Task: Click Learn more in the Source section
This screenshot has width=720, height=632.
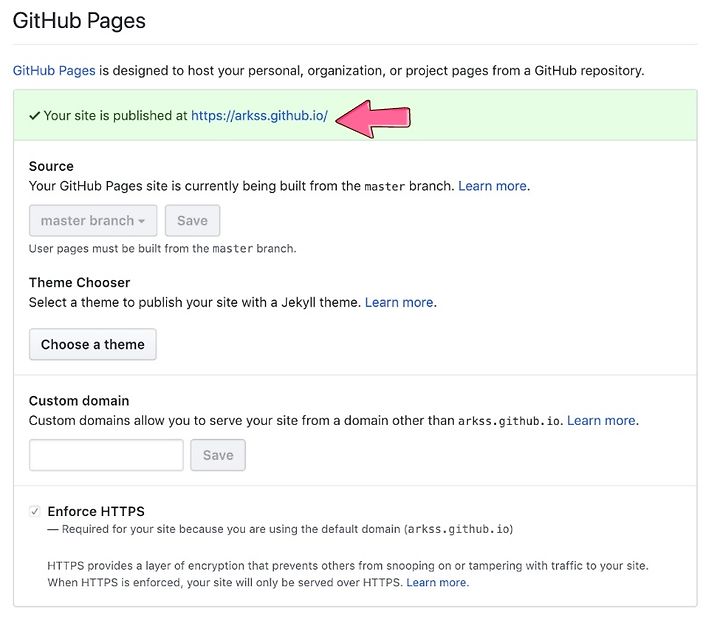Action: click(492, 186)
